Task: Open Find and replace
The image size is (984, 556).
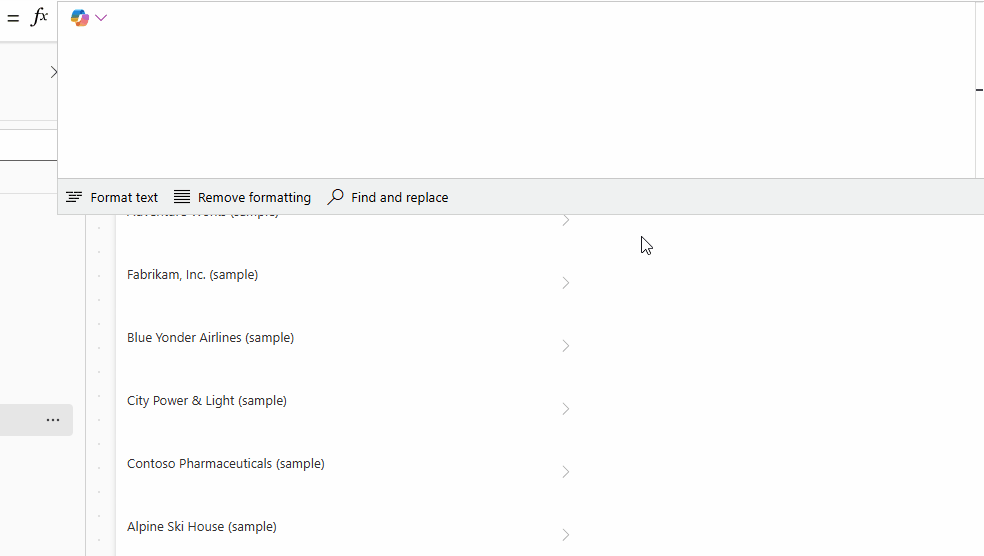Action: point(388,197)
